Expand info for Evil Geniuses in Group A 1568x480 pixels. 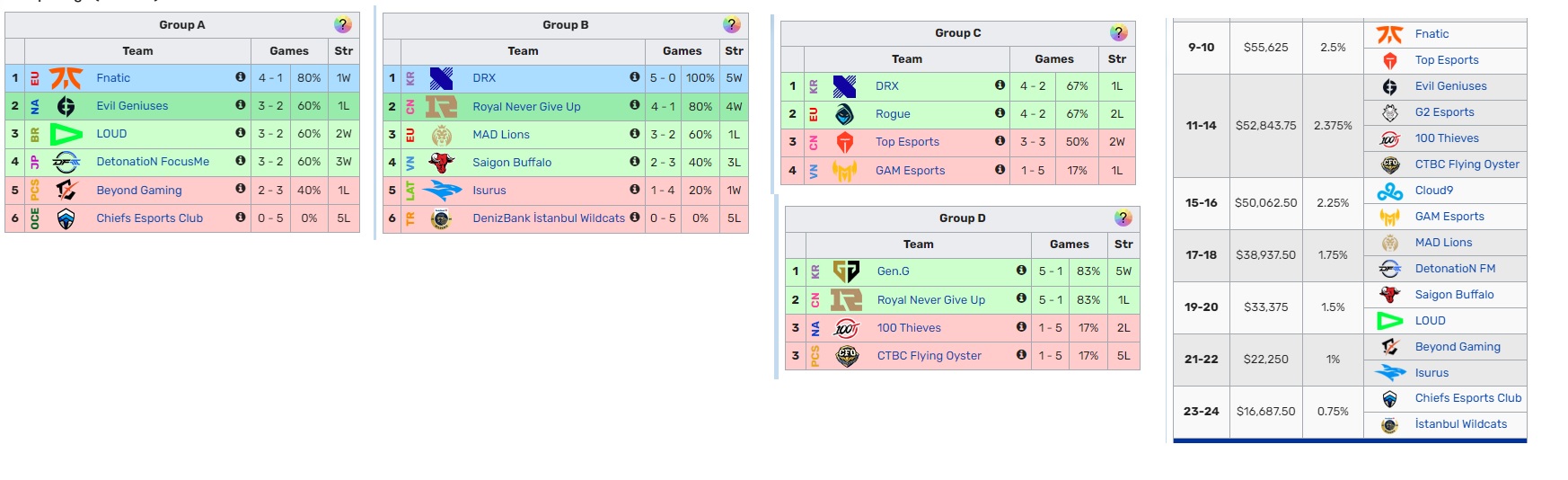pyautogui.click(x=241, y=105)
